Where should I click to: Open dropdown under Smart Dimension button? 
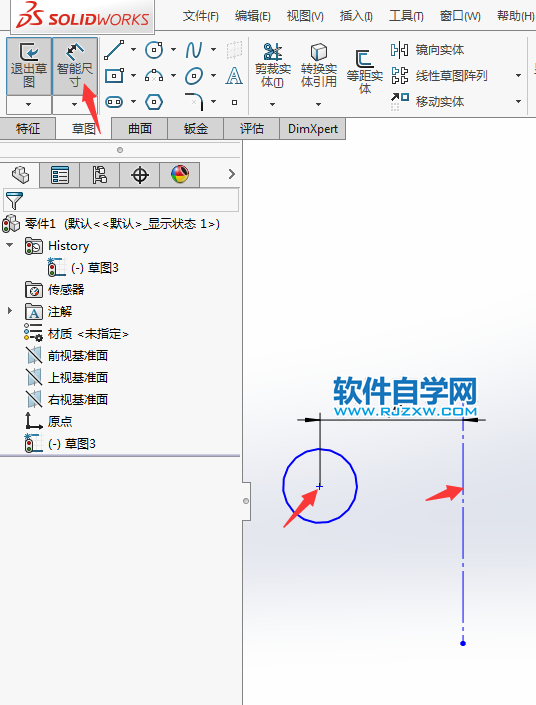[75, 105]
